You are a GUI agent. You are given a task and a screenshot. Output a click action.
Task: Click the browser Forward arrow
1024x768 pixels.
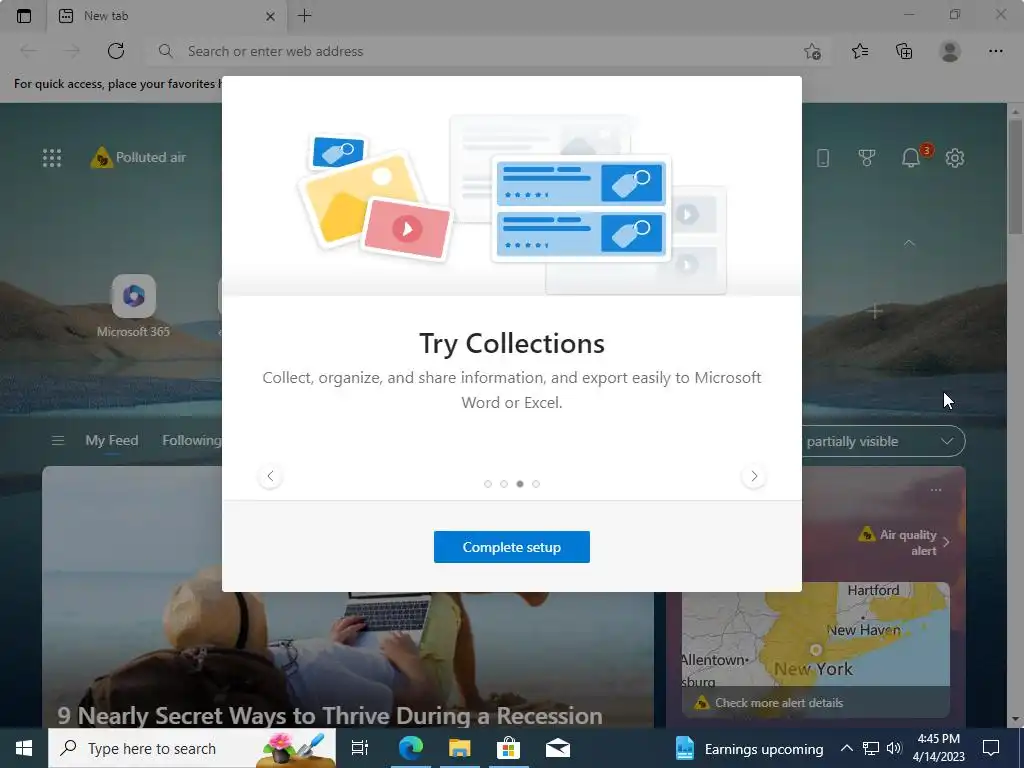pyautogui.click(x=72, y=51)
